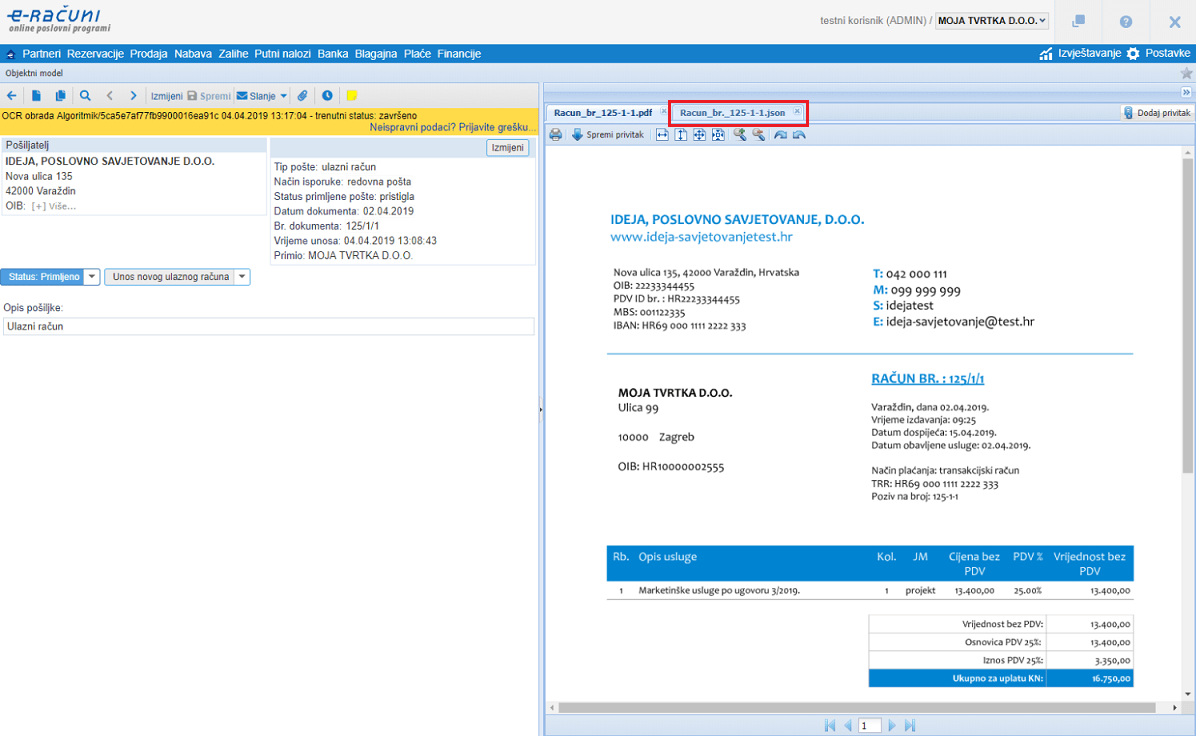Click the favorites star icon
Viewport: 1196px width, 736px height.
[x=1186, y=73]
